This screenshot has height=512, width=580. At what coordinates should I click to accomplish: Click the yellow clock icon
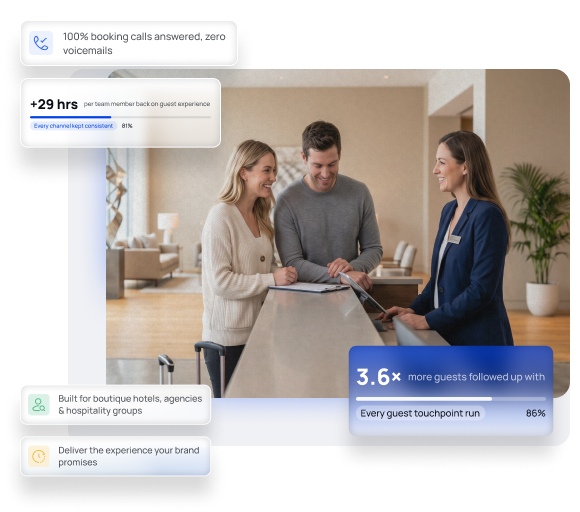point(38,456)
